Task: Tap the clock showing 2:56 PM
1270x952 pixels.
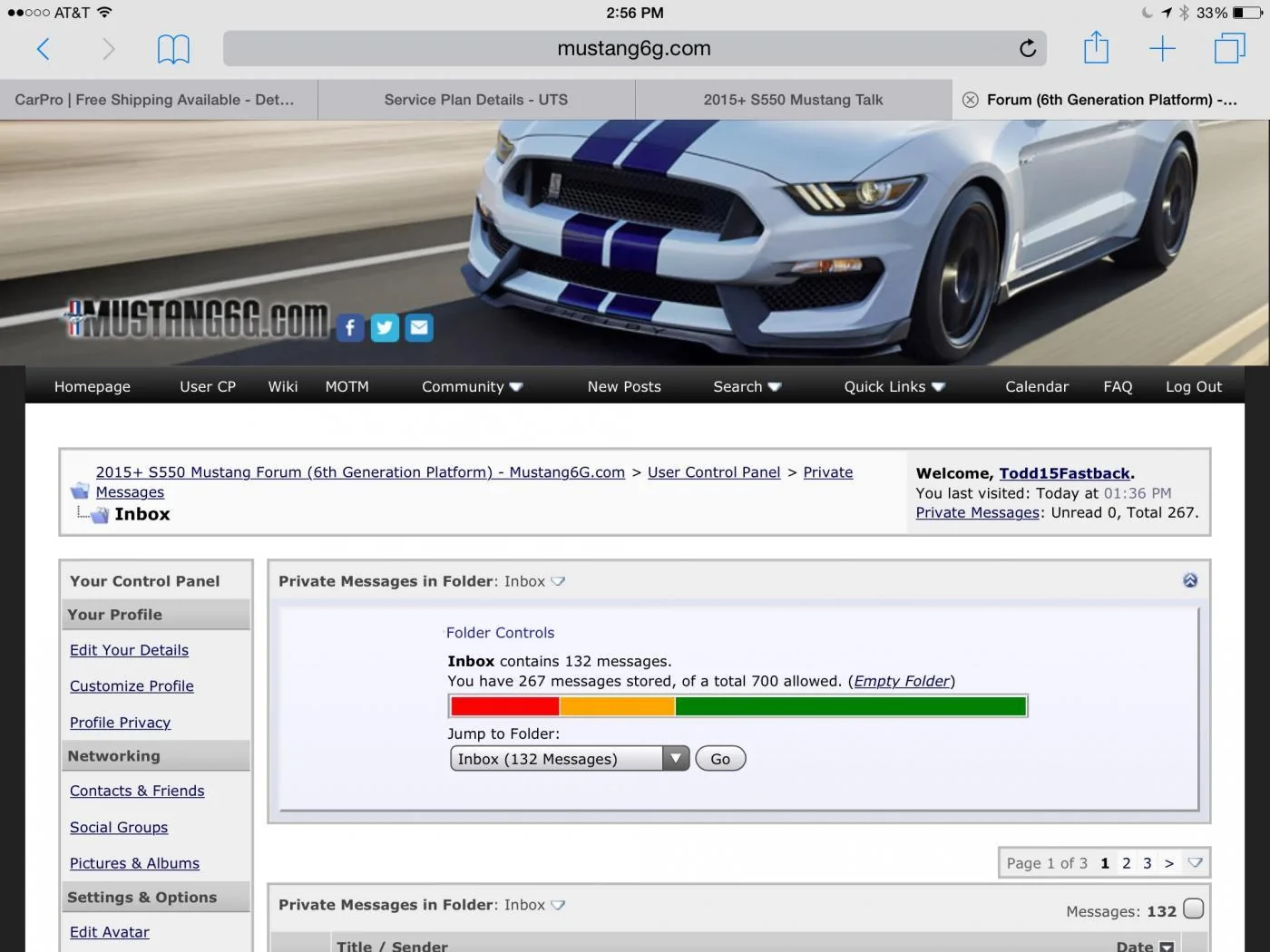Action: click(635, 13)
